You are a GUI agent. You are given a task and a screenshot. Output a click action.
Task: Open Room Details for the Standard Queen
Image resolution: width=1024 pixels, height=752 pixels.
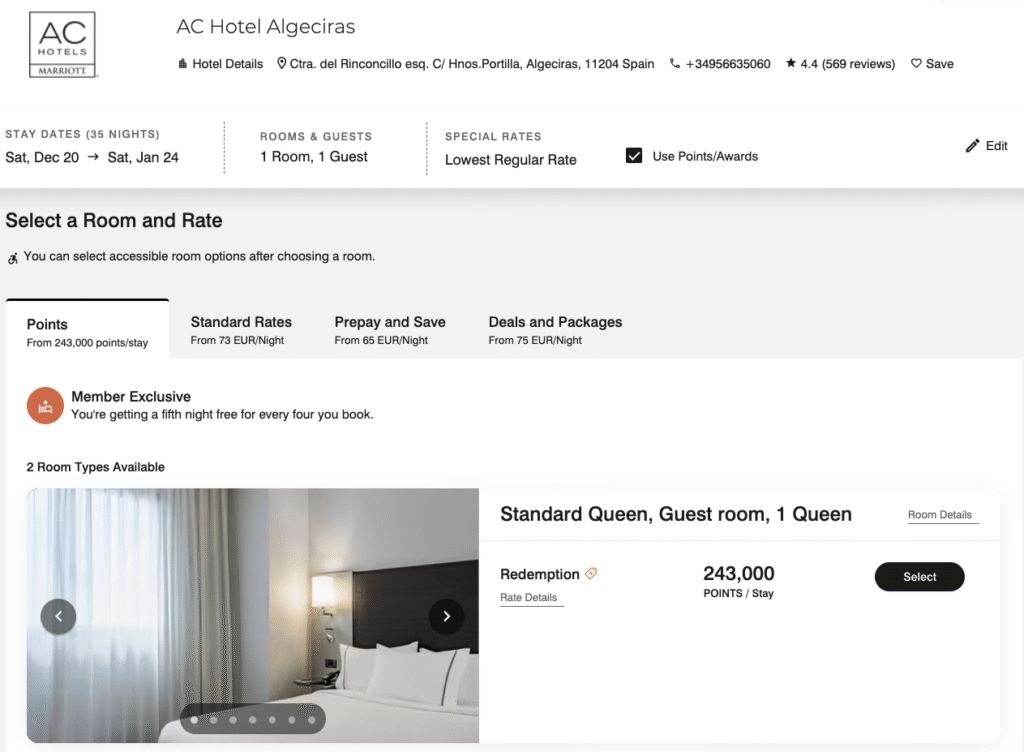(x=941, y=514)
